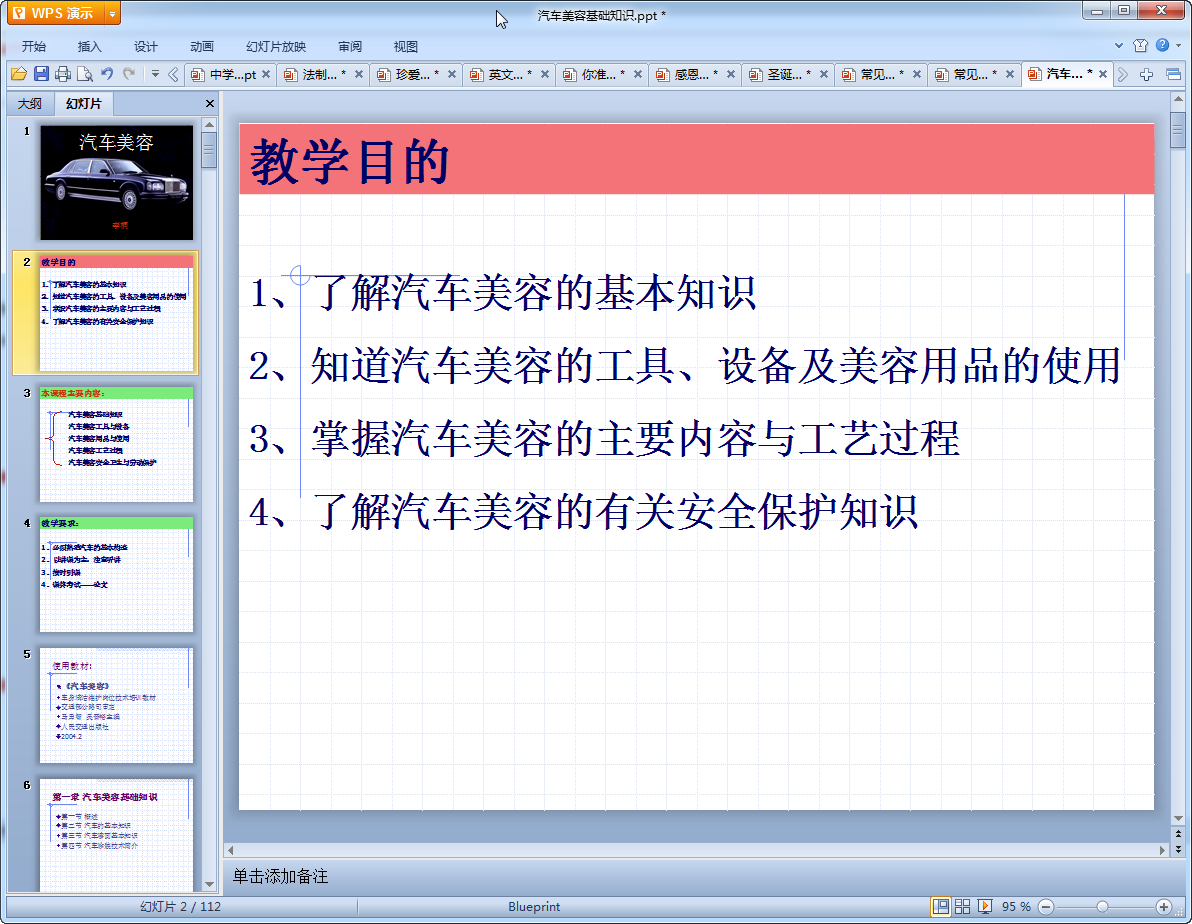Start slideshow from the status bar icon
The image size is (1192, 924).
click(984, 907)
